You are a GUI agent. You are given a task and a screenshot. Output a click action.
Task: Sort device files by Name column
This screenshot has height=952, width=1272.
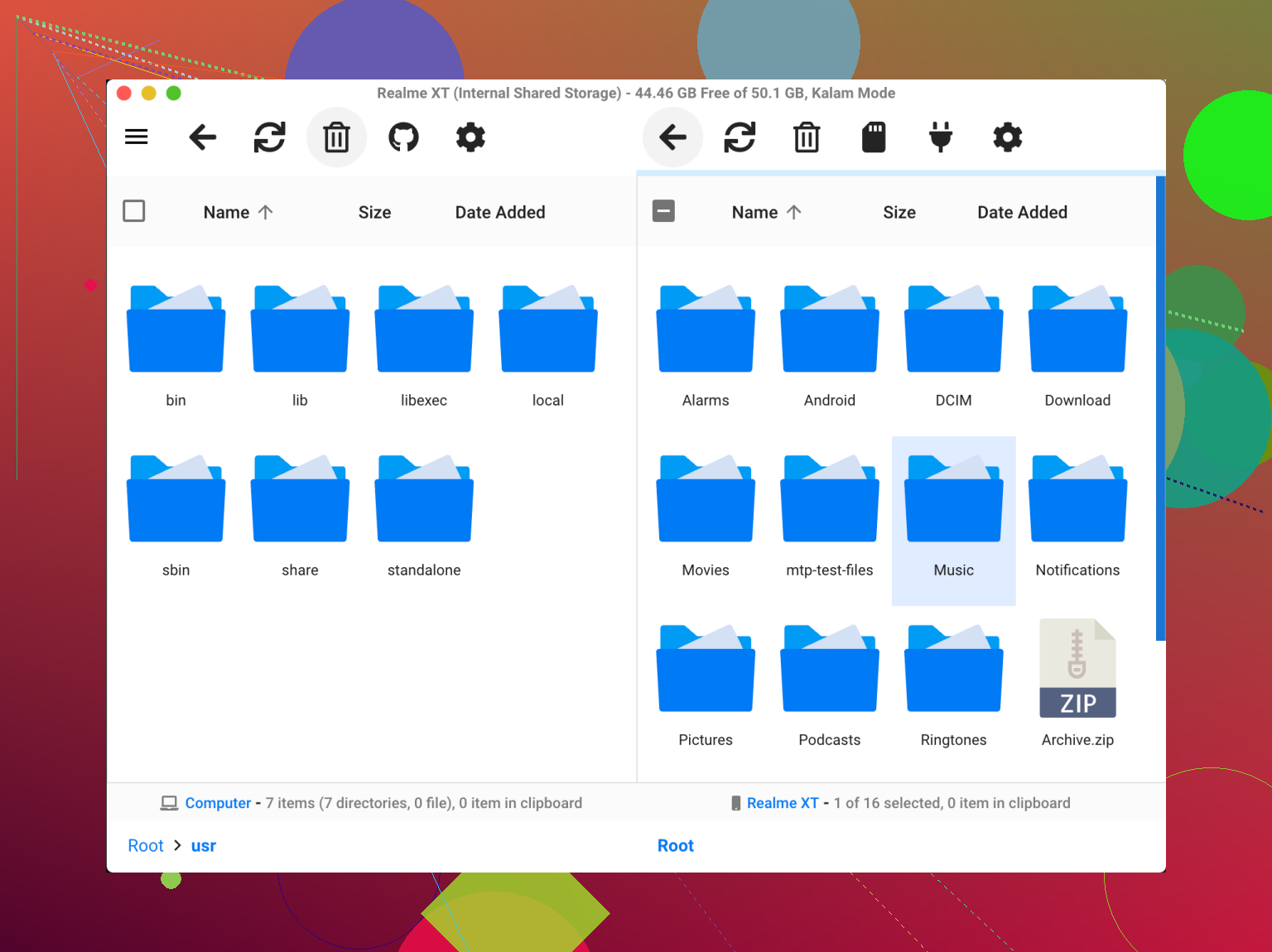coord(766,213)
